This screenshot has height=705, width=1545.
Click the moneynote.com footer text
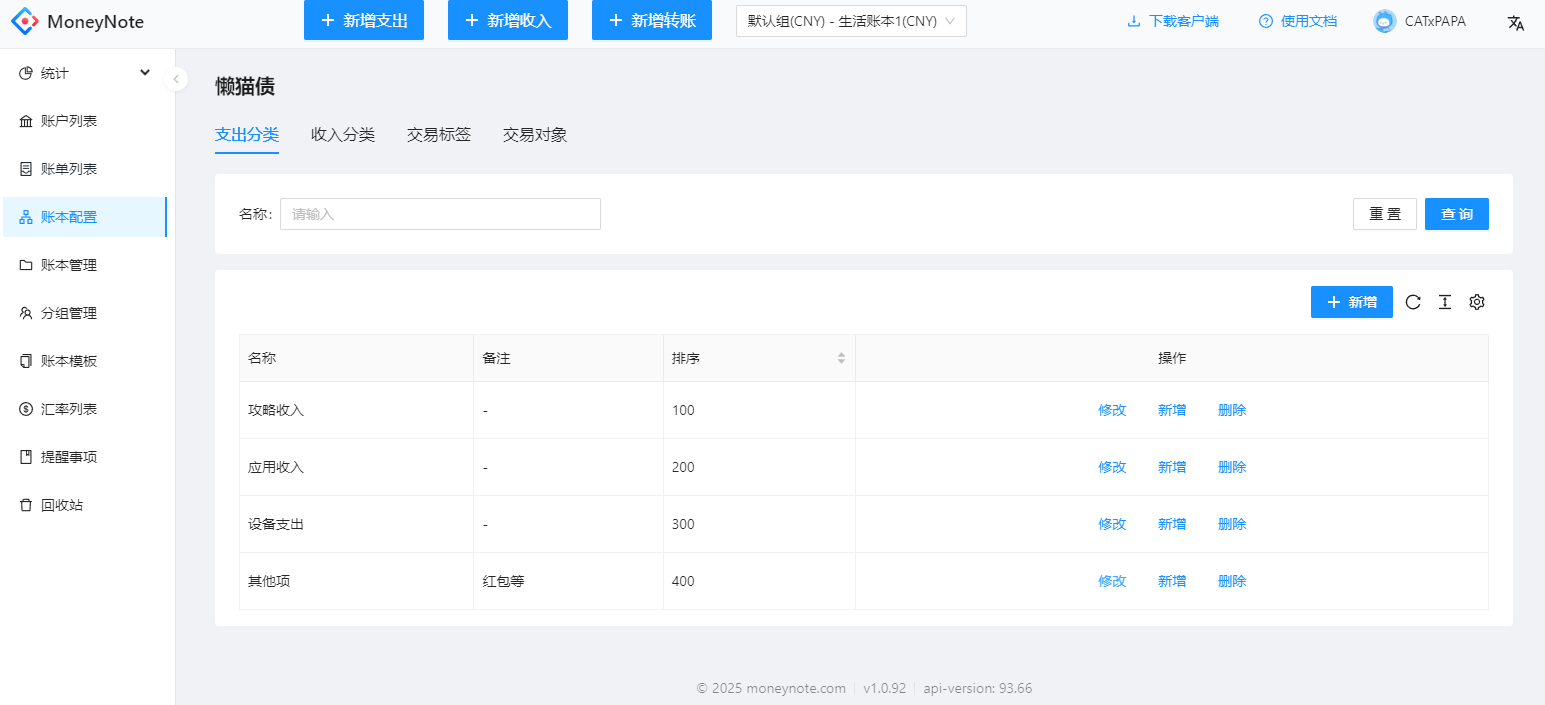pos(771,688)
